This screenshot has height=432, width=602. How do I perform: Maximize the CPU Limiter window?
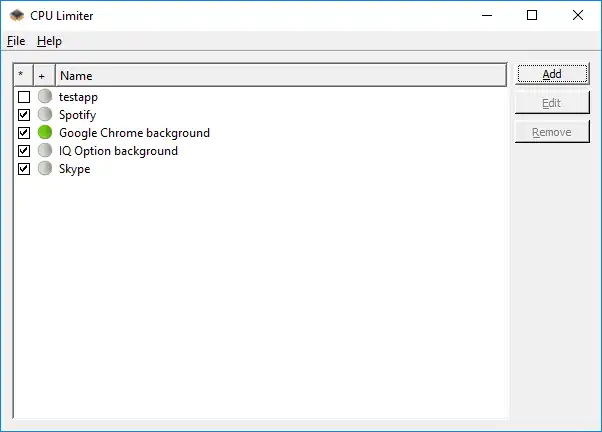[532, 15]
